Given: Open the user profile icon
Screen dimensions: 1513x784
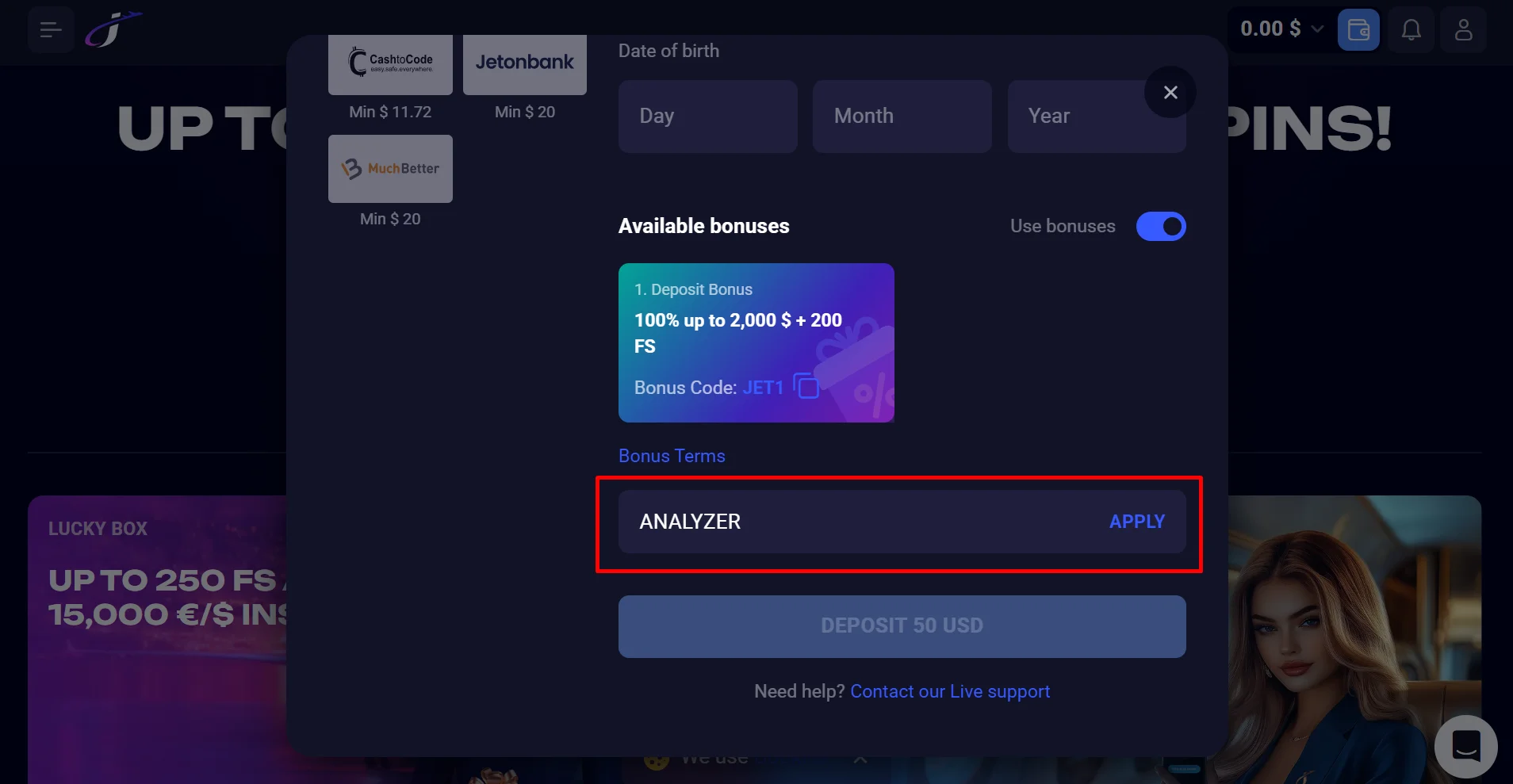Looking at the screenshot, I should click(1463, 30).
